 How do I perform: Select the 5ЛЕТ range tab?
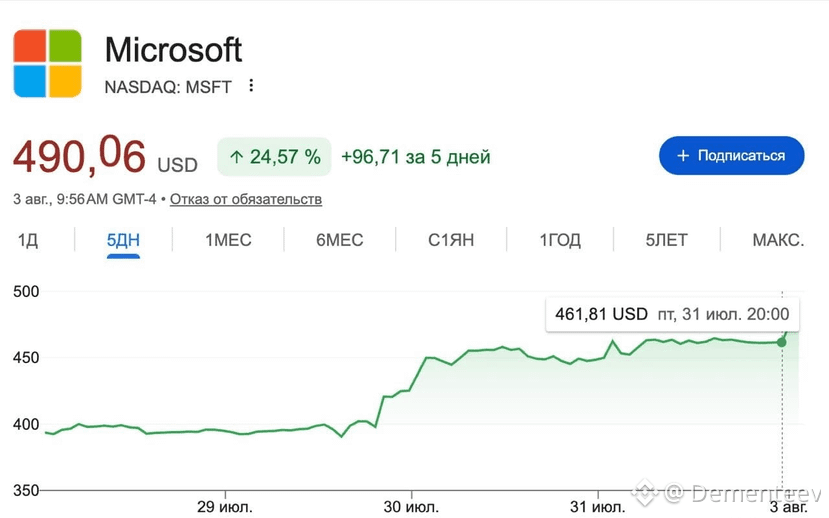666,240
